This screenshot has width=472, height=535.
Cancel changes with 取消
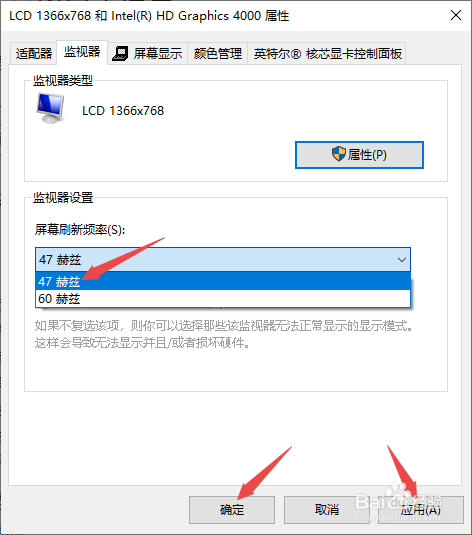(327, 510)
